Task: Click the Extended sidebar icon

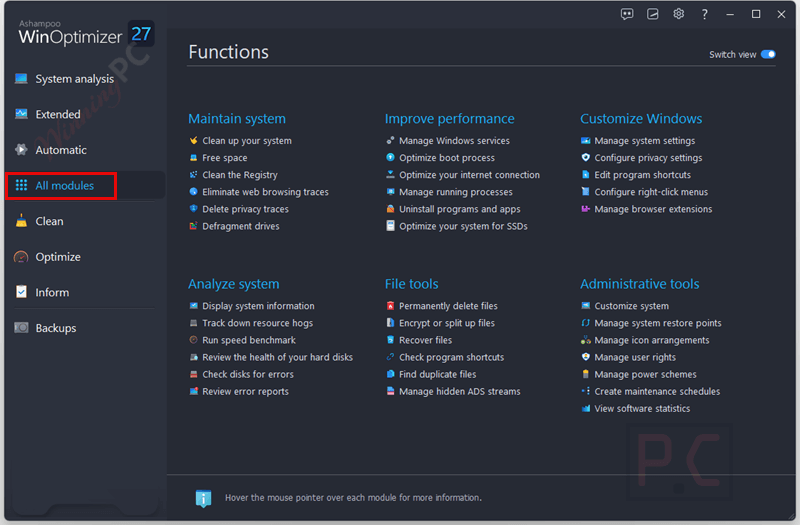Action: click(x=21, y=114)
